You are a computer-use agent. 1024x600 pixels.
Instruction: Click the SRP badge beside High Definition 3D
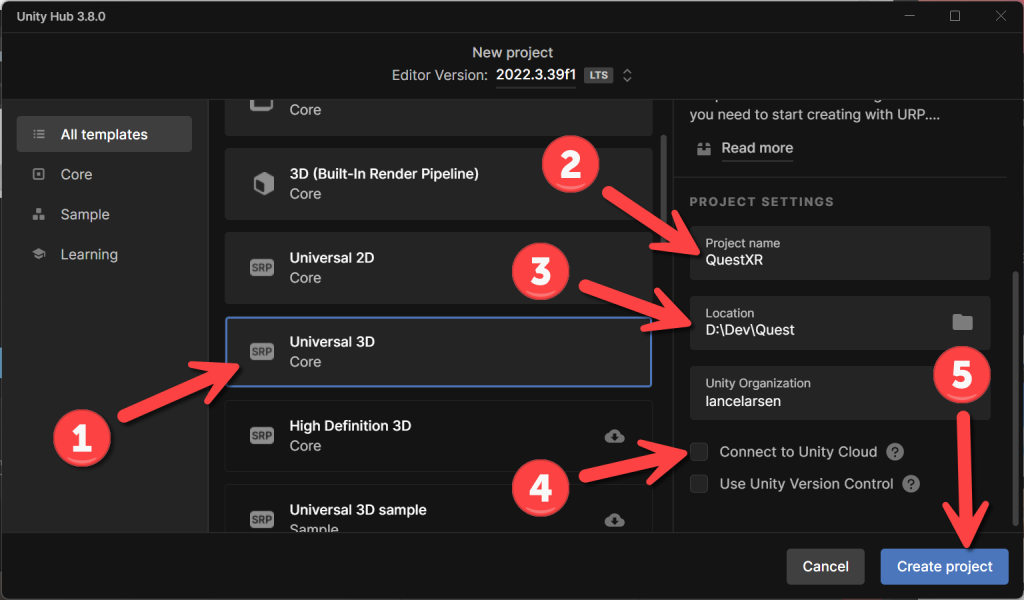click(x=262, y=435)
